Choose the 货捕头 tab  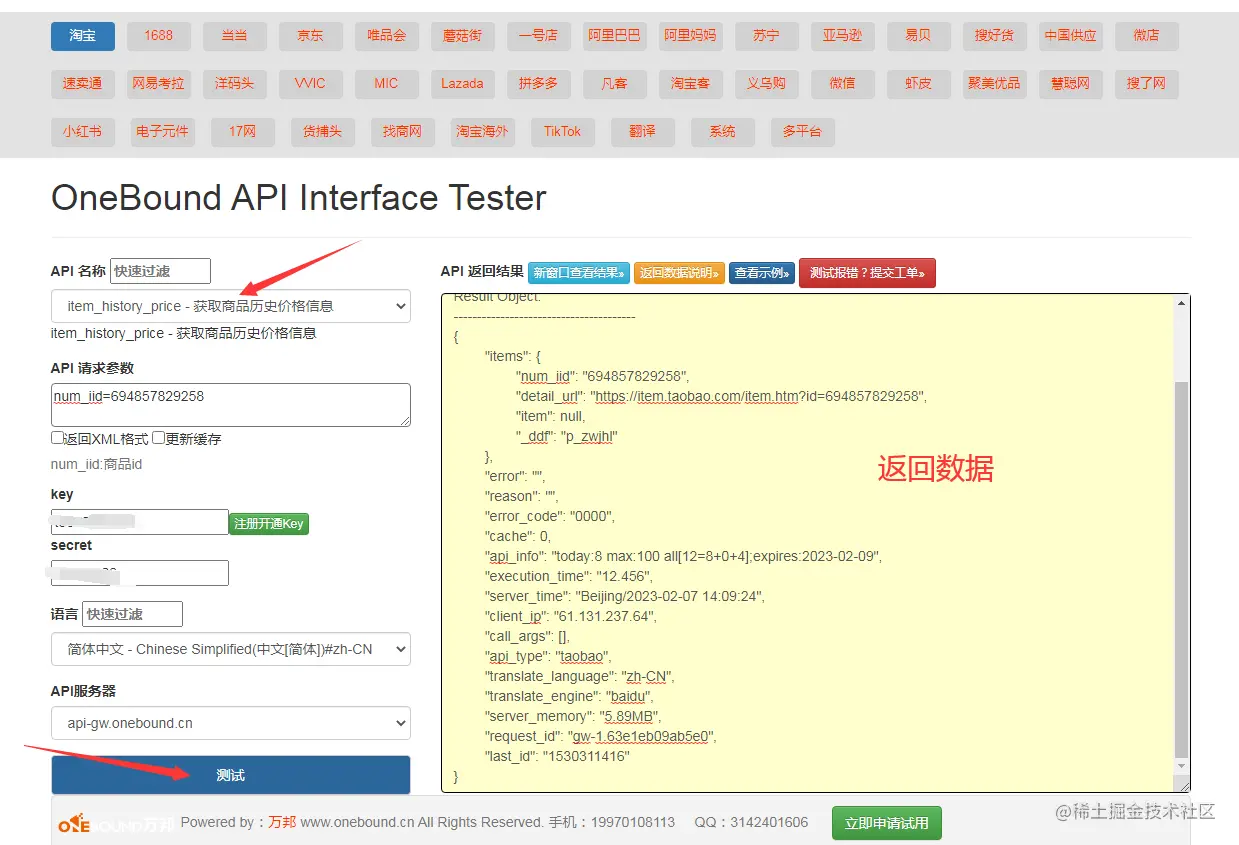[x=322, y=132]
